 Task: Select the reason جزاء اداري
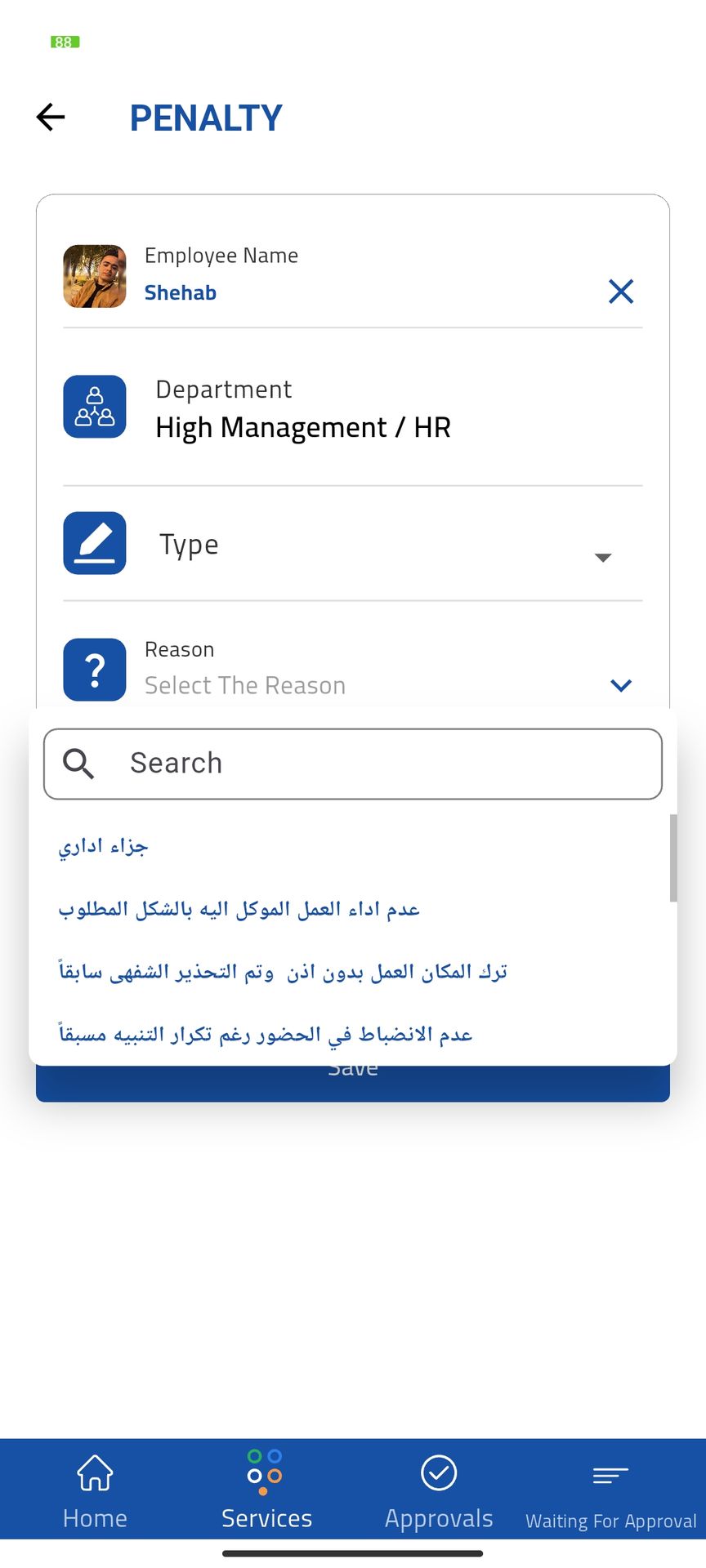(104, 846)
